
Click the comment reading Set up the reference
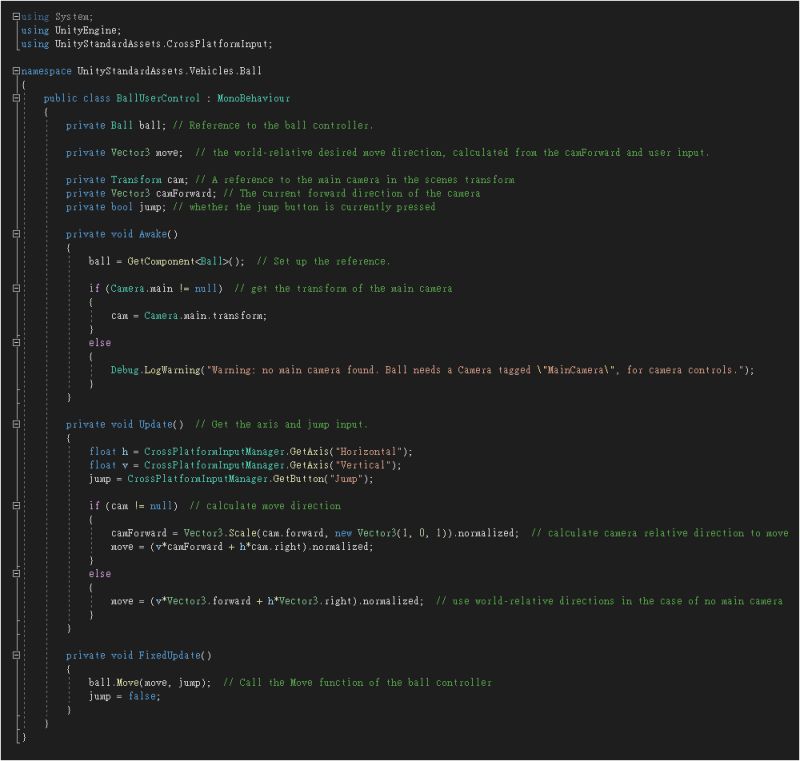point(330,261)
